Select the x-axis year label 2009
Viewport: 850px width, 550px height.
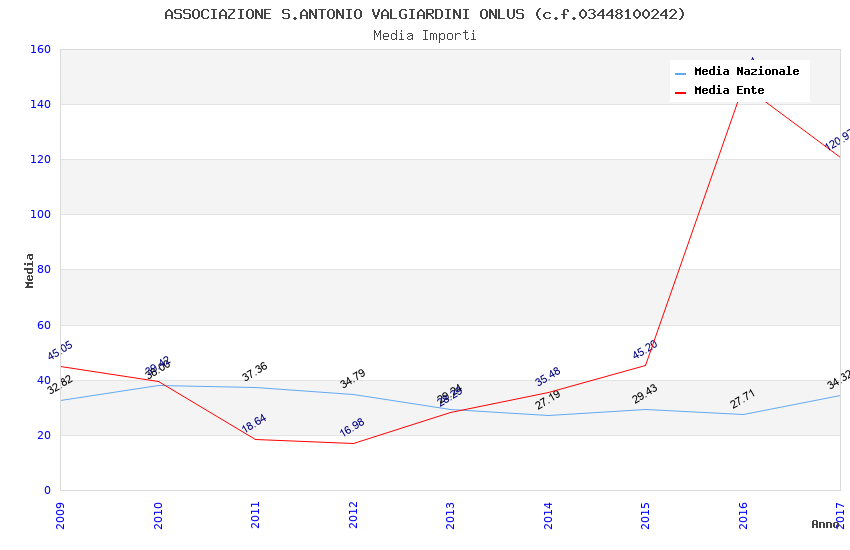click(60, 515)
